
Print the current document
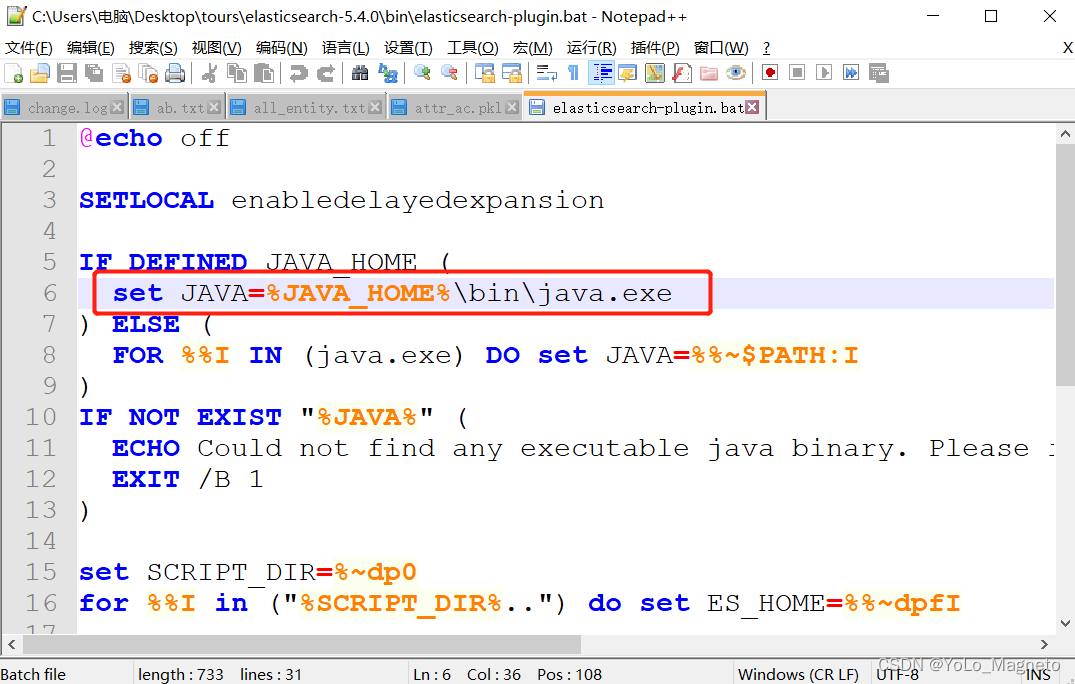tap(173, 73)
